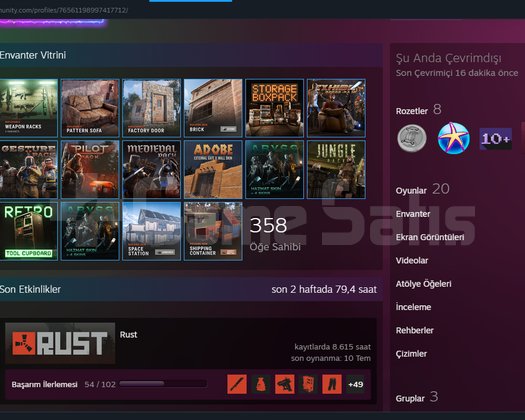Click 'Son Çevrimiçi 16 dakika önce' text
This screenshot has width=525, height=420.
(x=457, y=73)
